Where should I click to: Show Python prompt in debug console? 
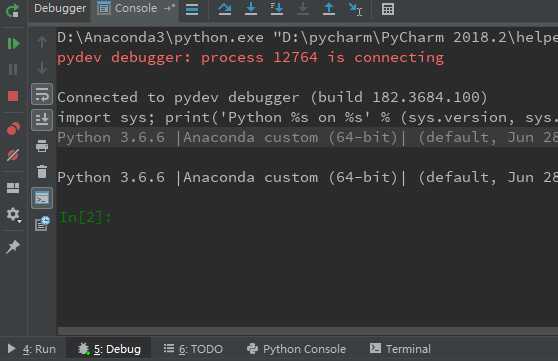42,198
